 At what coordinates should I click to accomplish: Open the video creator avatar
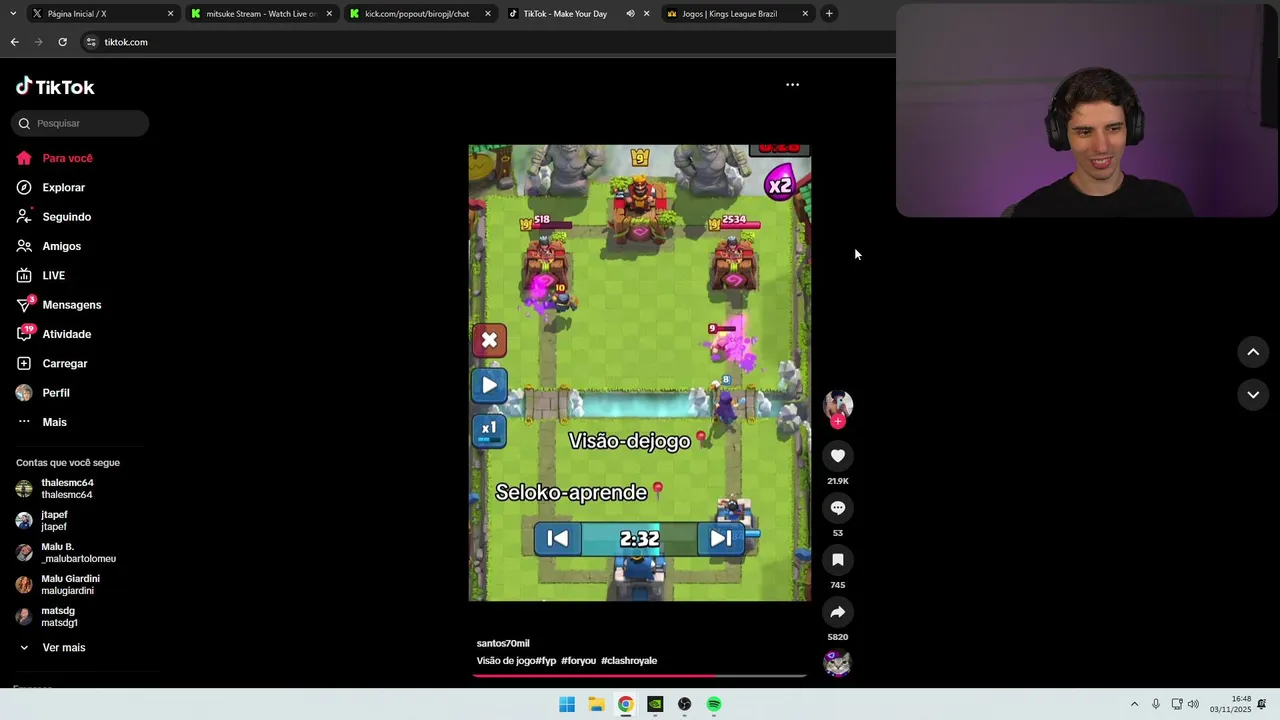tap(838, 404)
